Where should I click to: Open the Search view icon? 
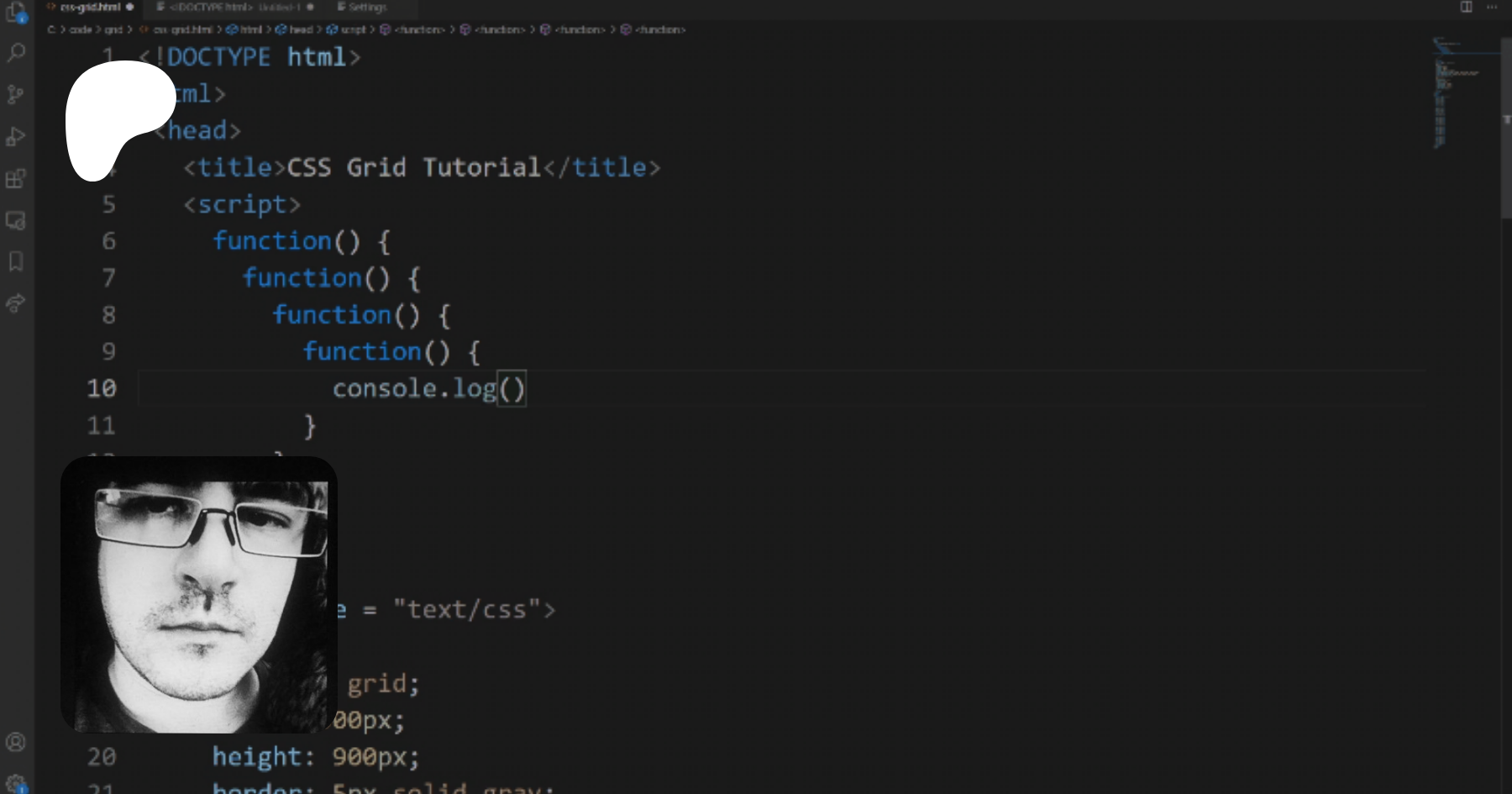pyautogui.click(x=16, y=53)
